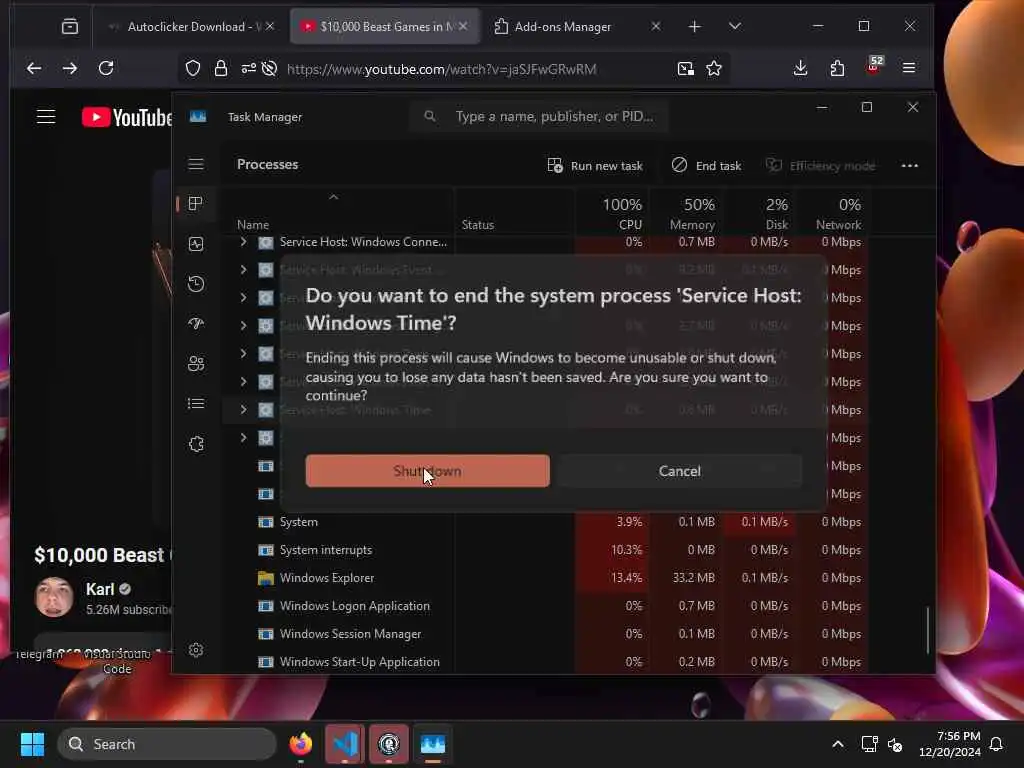Open the Firefox extensions puzzle icon
Image resolution: width=1024 pixels, height=768 pixels.
(837, 68)
